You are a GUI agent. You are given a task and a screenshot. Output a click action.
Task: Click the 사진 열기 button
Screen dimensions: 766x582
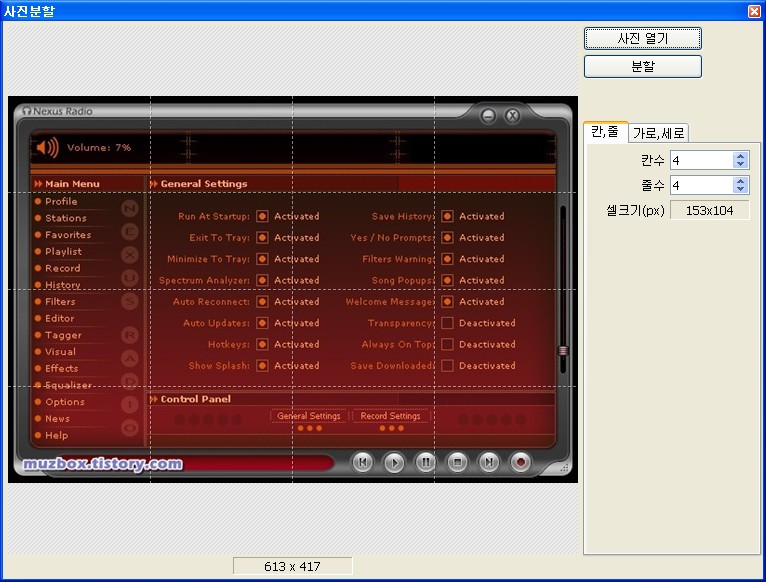(x=642, y=39)
